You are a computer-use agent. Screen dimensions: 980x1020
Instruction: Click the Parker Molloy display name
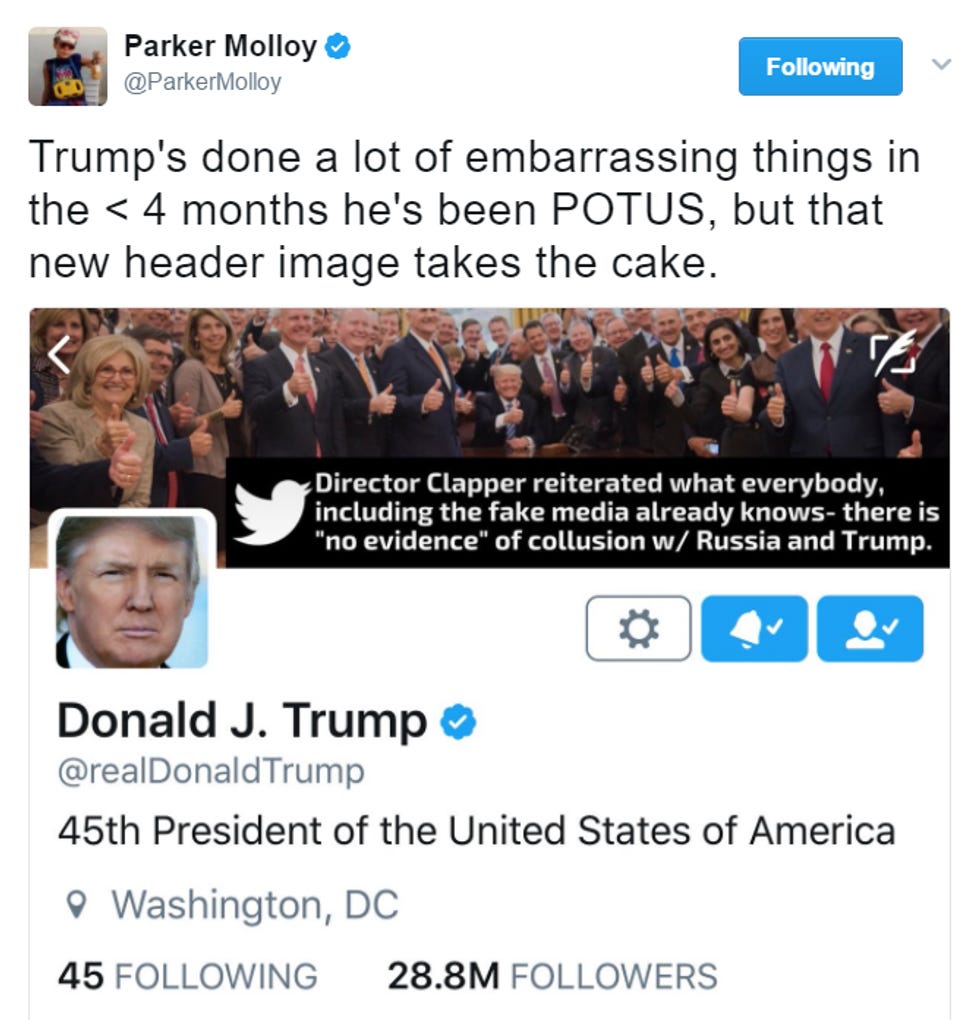point(220,46)
